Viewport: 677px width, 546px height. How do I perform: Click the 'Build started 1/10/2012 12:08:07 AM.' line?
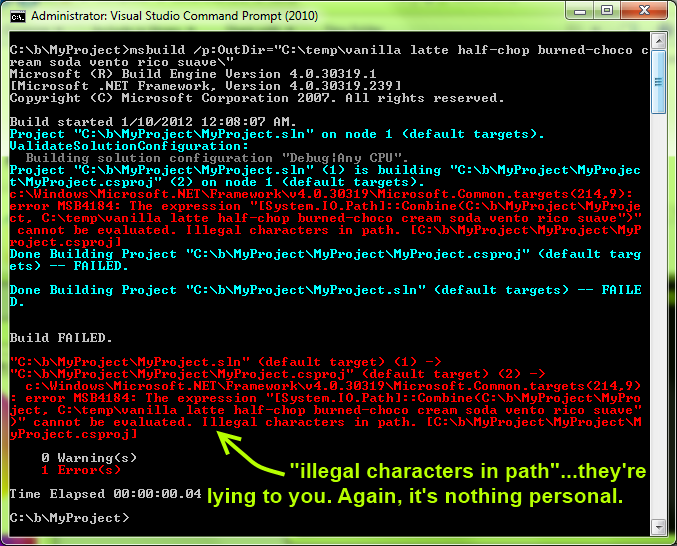[153, 122]
